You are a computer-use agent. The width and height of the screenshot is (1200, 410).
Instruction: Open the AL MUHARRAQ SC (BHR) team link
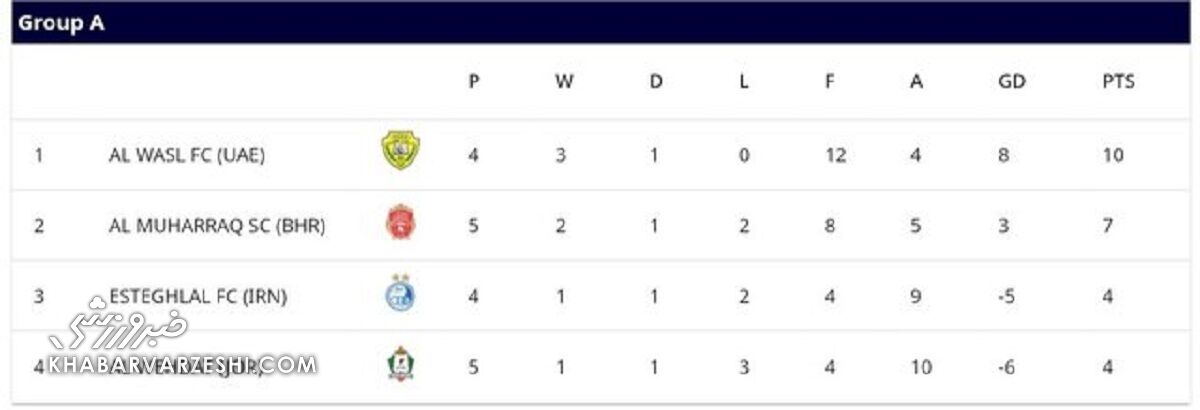pyautogui.click(x=217, y=226)
